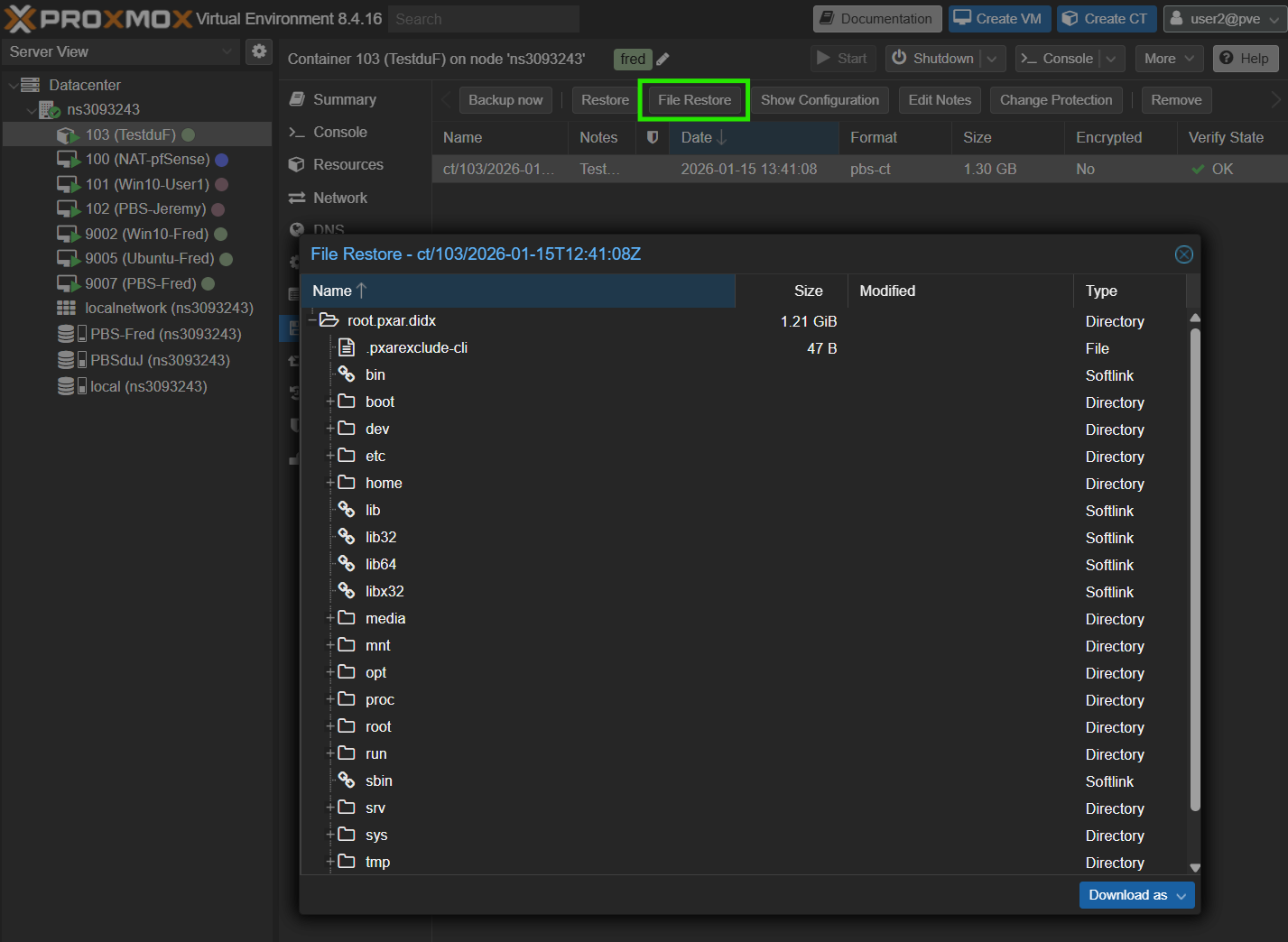
Task: Close the File Restore dialog
Action: click(x=1183, y=254)
